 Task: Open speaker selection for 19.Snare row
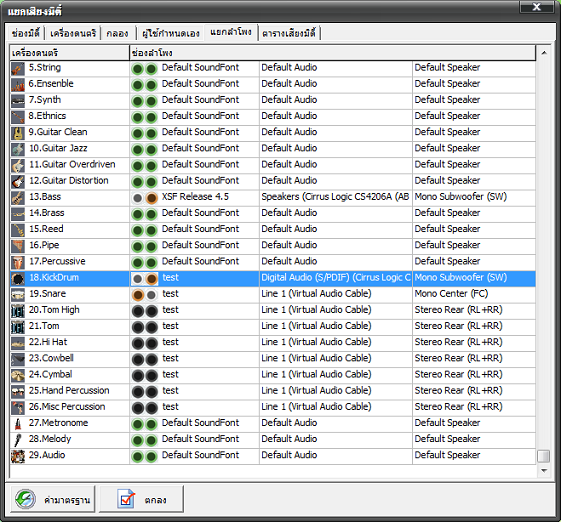click(x=474, y=294)
